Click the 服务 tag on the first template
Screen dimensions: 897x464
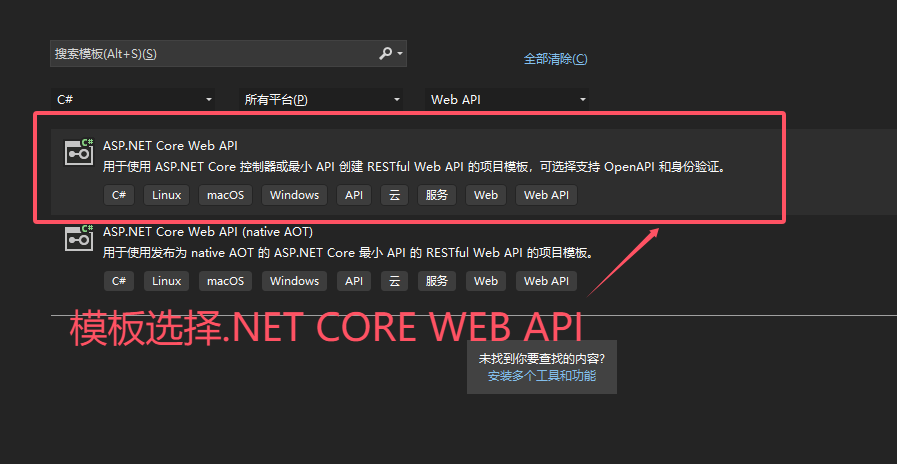pos(436,195)
